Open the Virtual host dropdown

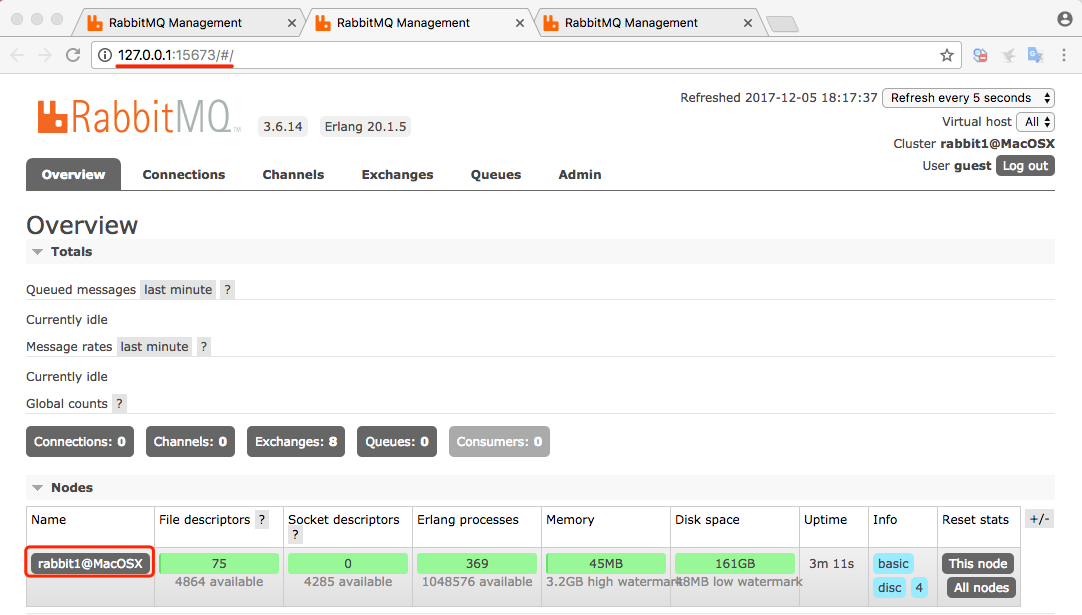1035,122
